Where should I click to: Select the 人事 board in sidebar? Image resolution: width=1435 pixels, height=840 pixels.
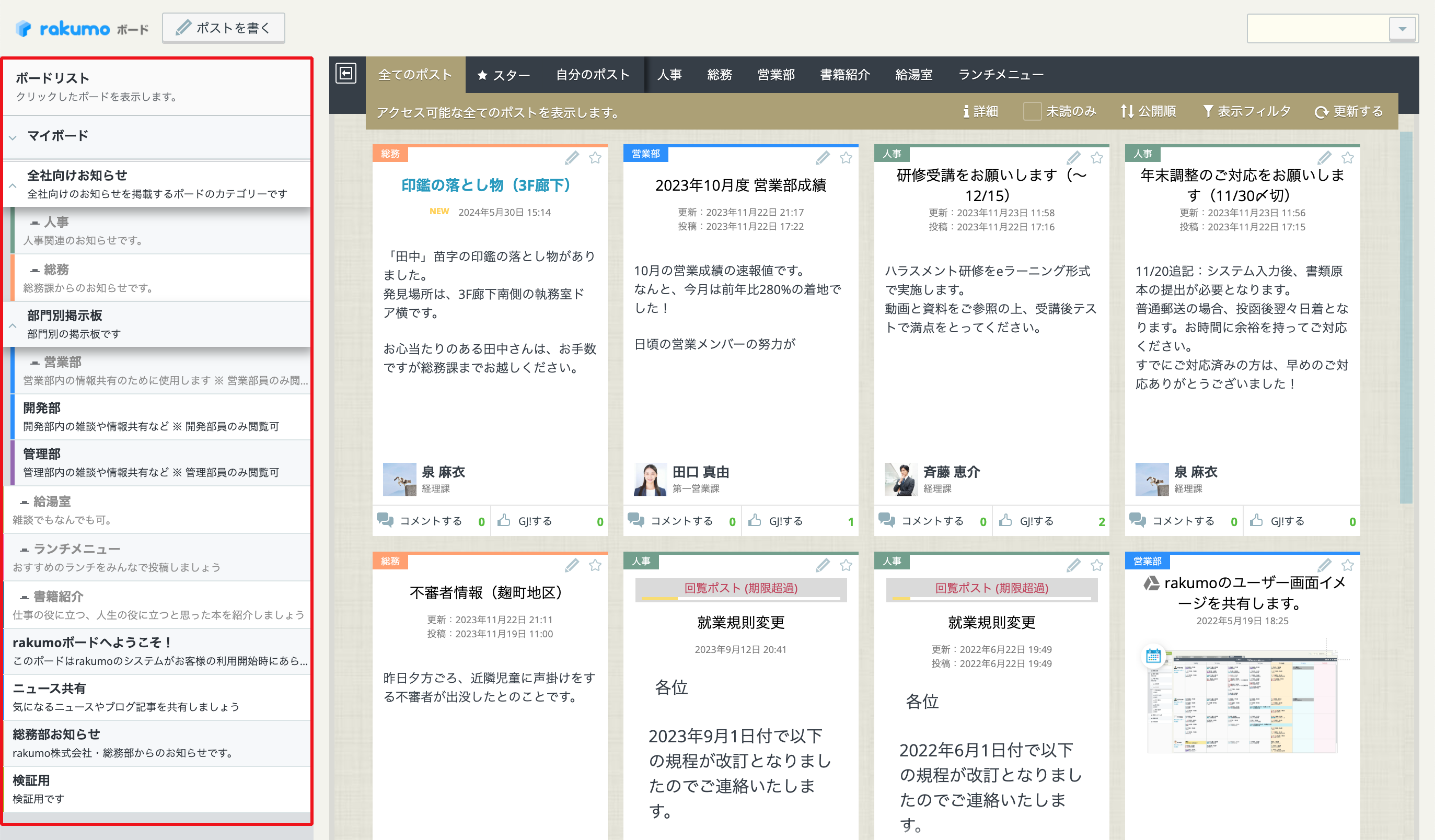pyautogui.click(x=161, y=230)
